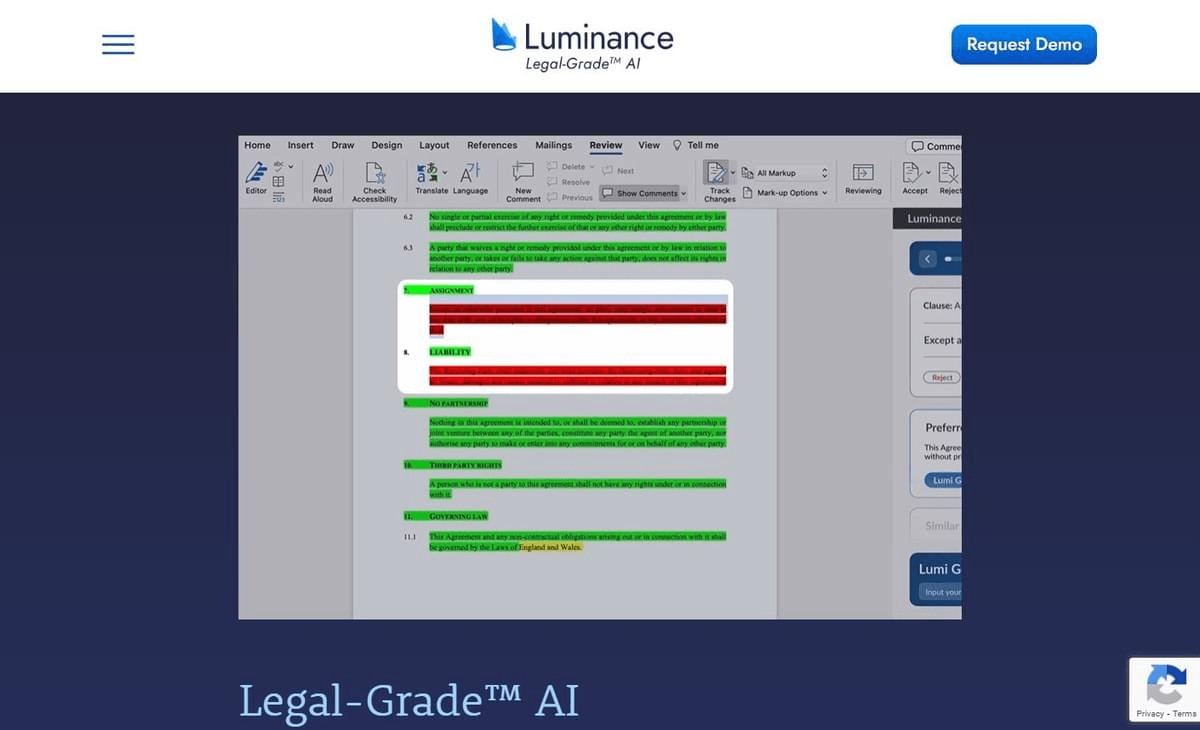Open the Home ribbon tab

pos(257,145)
